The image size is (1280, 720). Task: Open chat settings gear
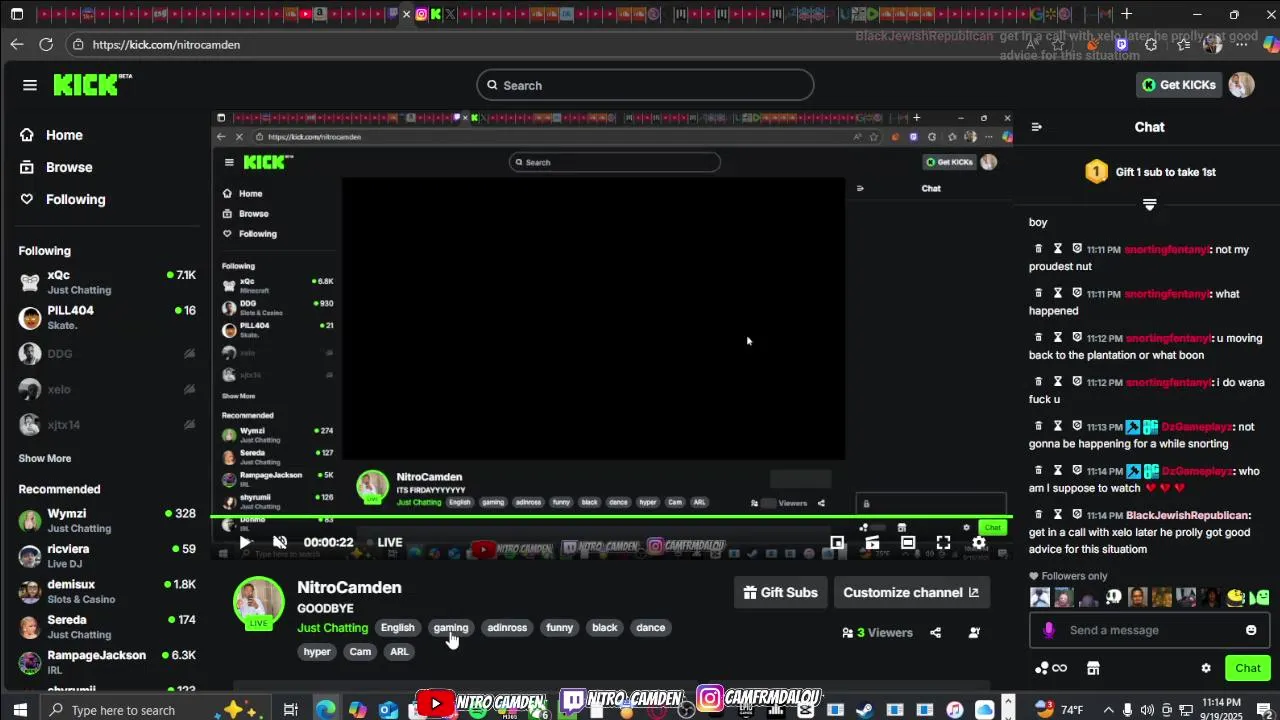click(1206, 668)
